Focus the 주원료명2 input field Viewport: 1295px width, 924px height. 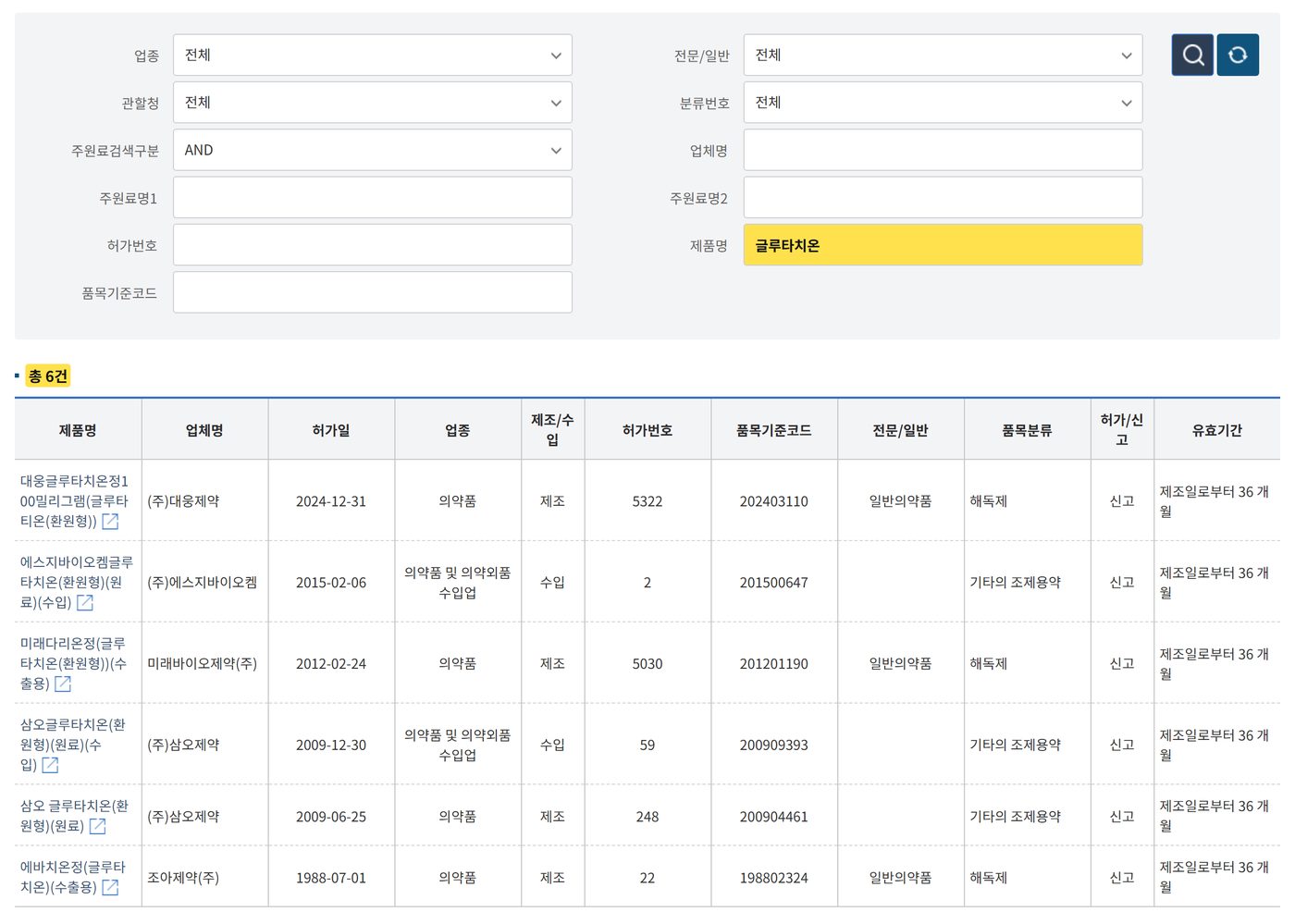(943, 198)
